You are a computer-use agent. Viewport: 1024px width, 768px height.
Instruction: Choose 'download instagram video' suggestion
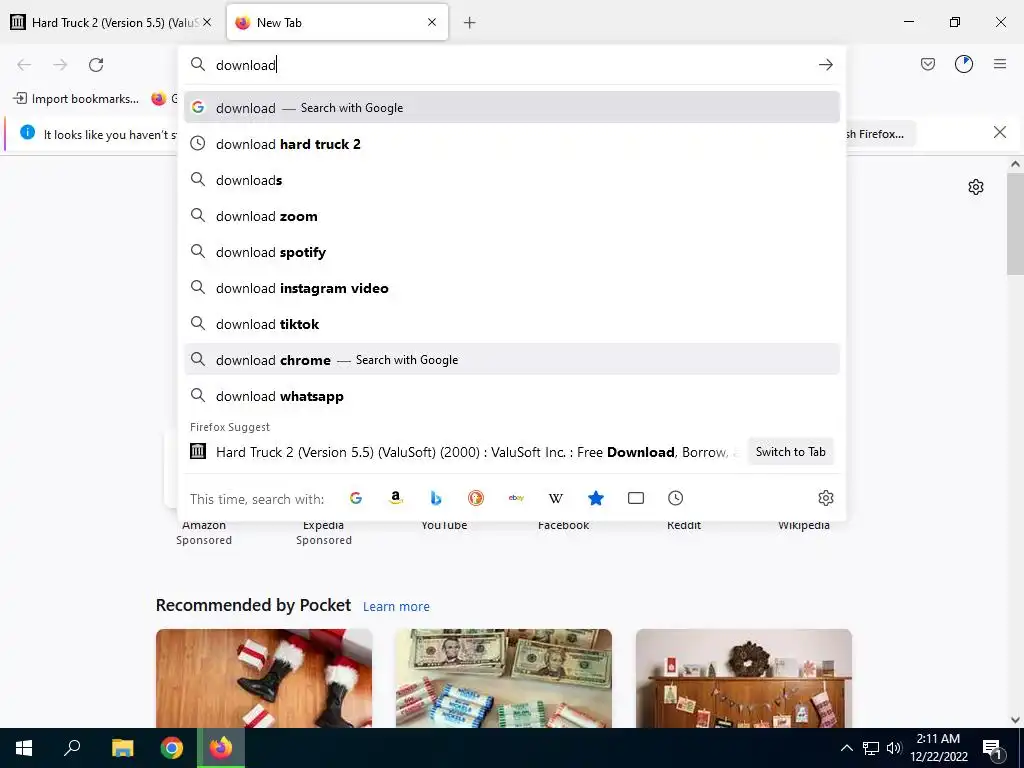tap(511, 288)
